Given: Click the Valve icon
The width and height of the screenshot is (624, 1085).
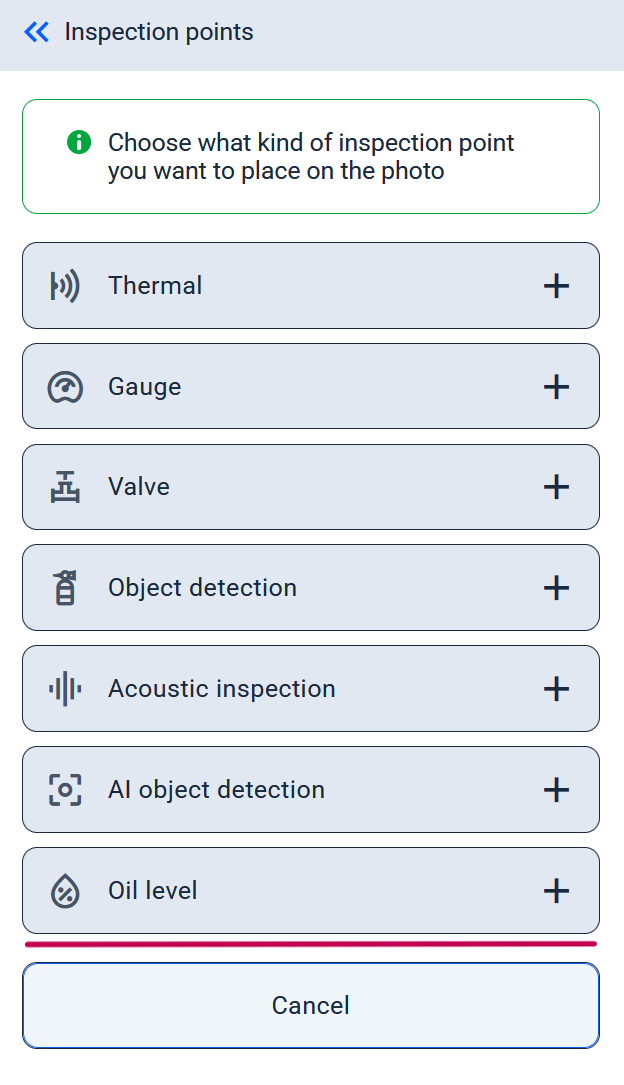Looking at the screenshot, I should (65, 487).
